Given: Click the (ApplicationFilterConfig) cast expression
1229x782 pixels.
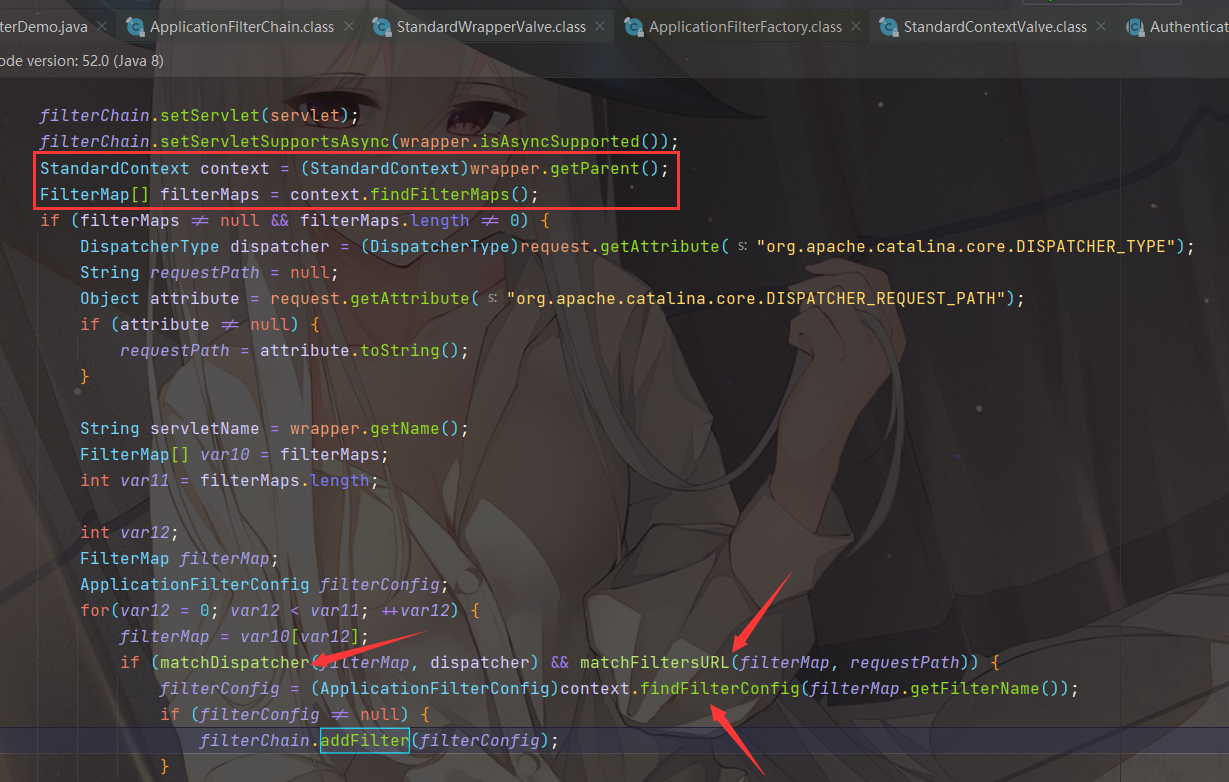Looking at the screenshot, I should [x=435, y=688].
